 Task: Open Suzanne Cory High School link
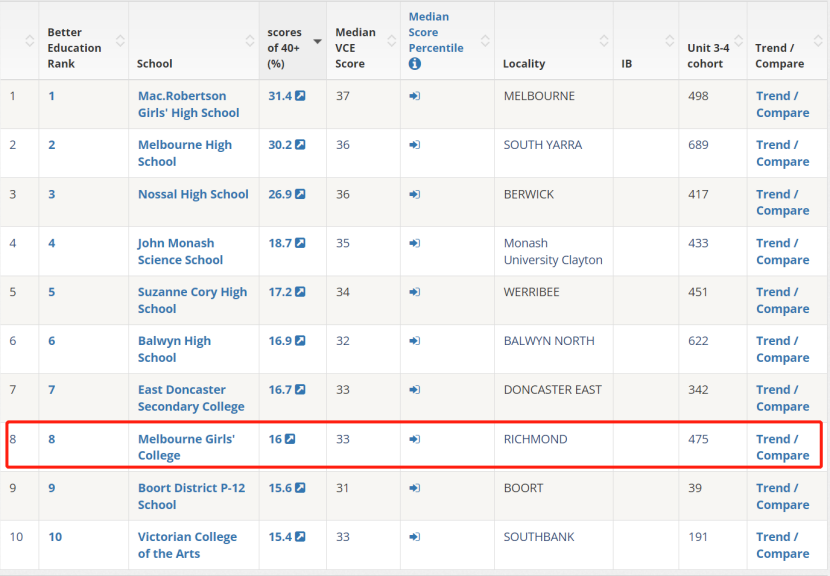(192, 300)
